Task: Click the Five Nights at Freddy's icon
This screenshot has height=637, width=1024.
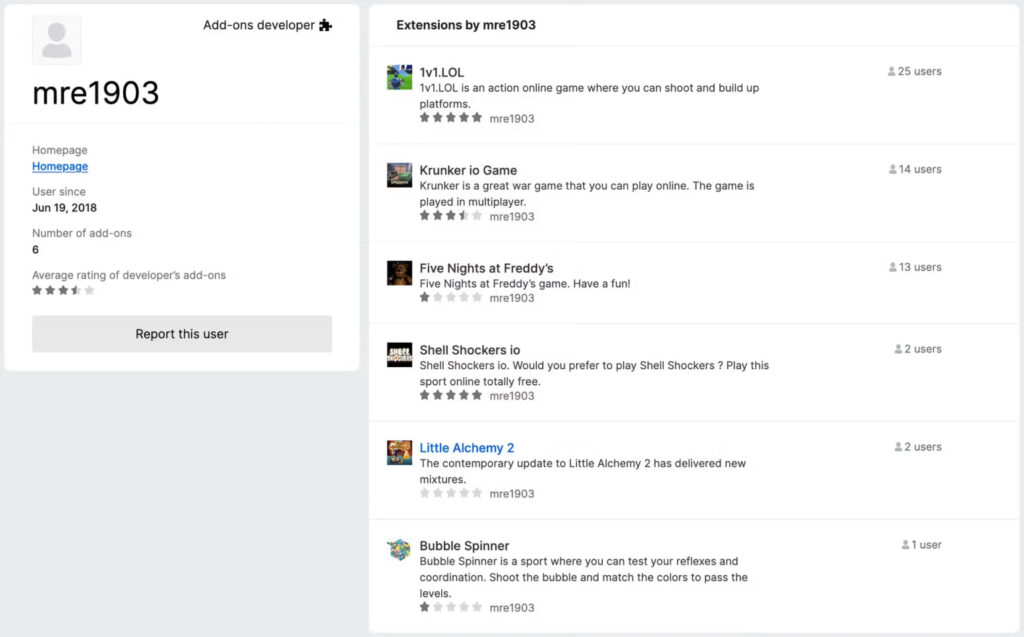Action: point(399,274)
